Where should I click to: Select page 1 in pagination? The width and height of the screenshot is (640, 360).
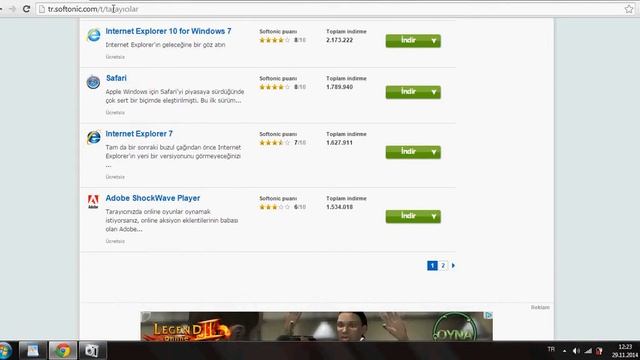coord(432,266)
